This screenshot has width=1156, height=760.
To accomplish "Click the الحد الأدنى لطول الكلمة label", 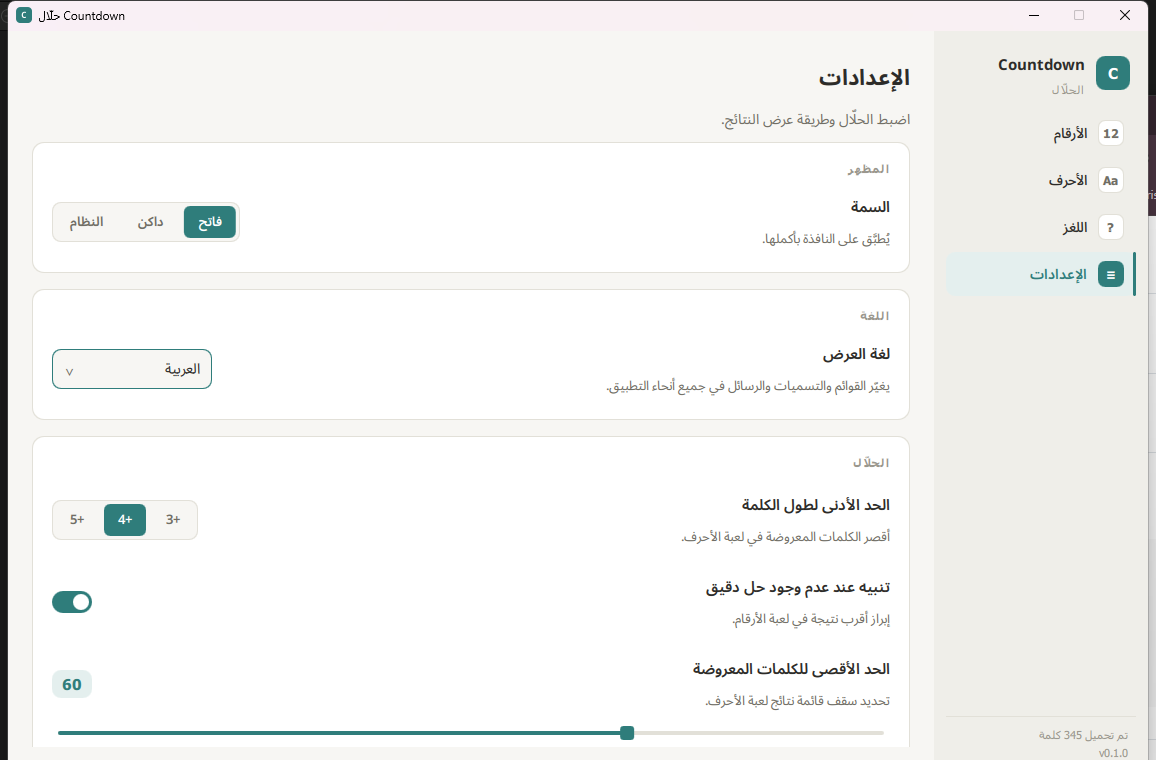I will pos(815,505).
